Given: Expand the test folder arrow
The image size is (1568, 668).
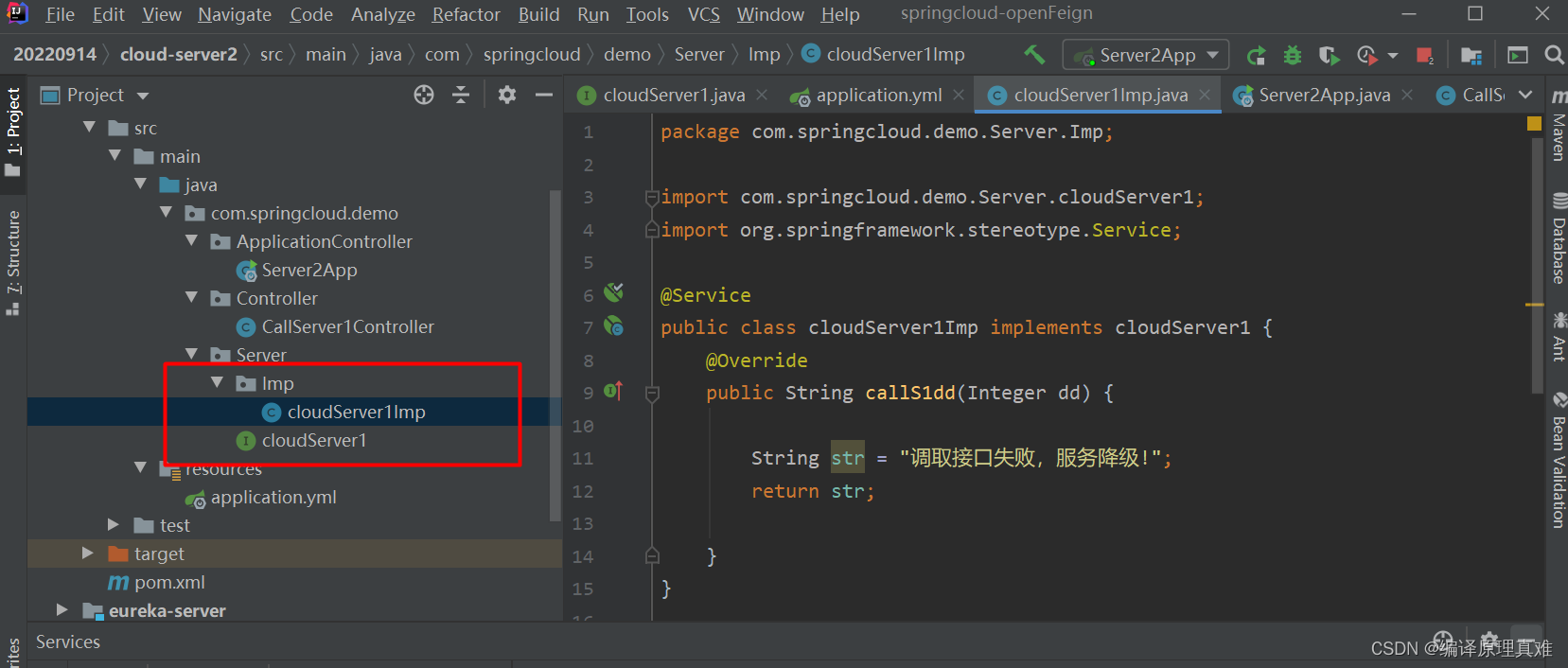Looking at the screenshot, I should pos(114,524).
